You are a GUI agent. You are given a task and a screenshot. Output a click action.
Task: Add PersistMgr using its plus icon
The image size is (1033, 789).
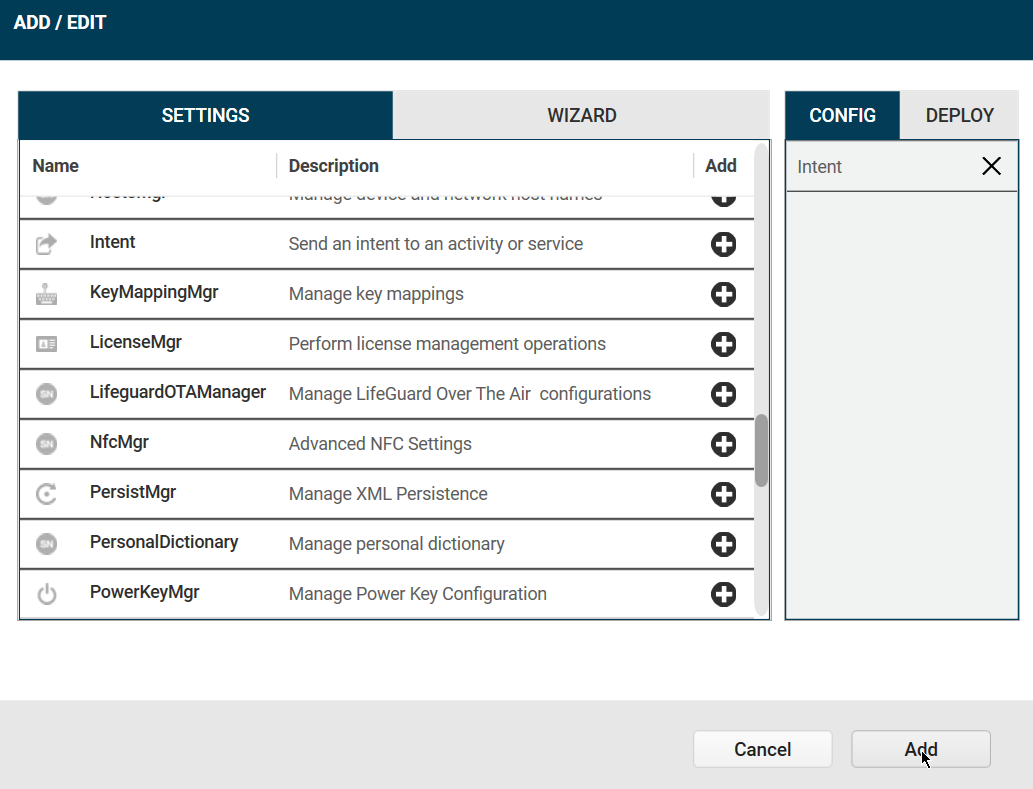(x=723, y=494)
